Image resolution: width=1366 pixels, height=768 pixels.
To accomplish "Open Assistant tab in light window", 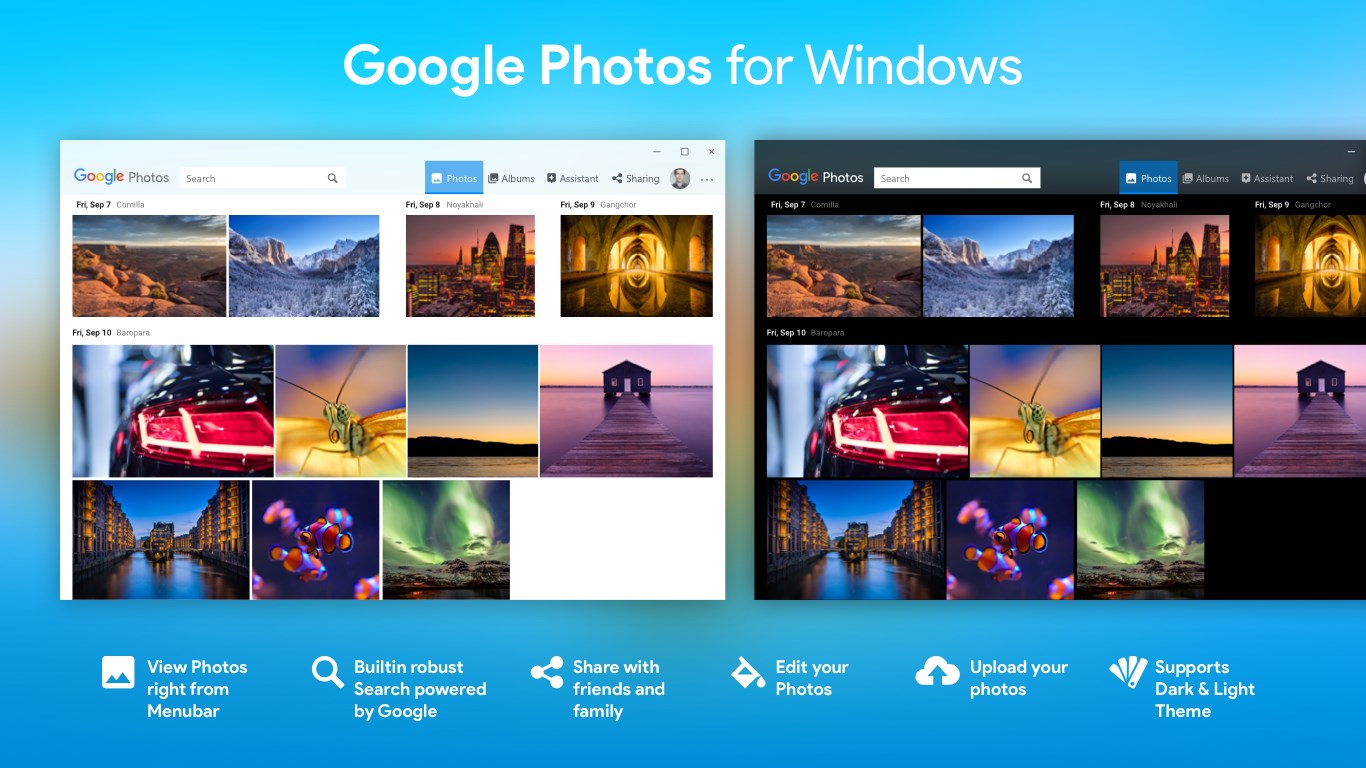I will coord(572,178).
